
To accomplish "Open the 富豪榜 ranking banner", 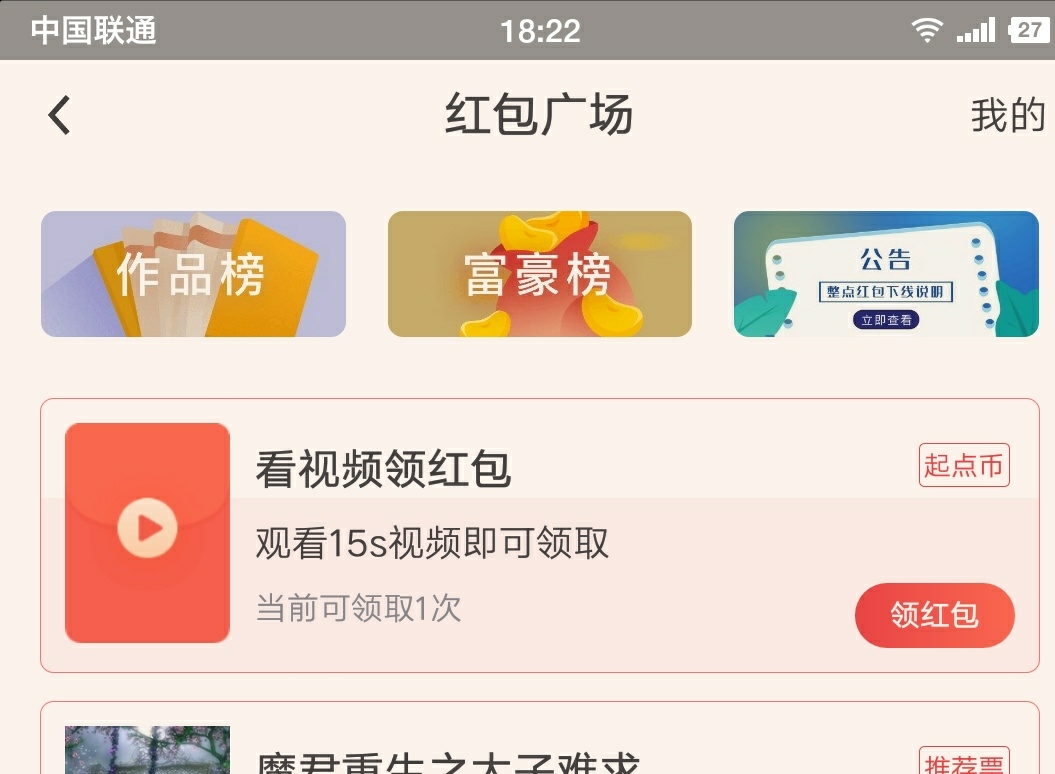I will click(x=540, y=274).
